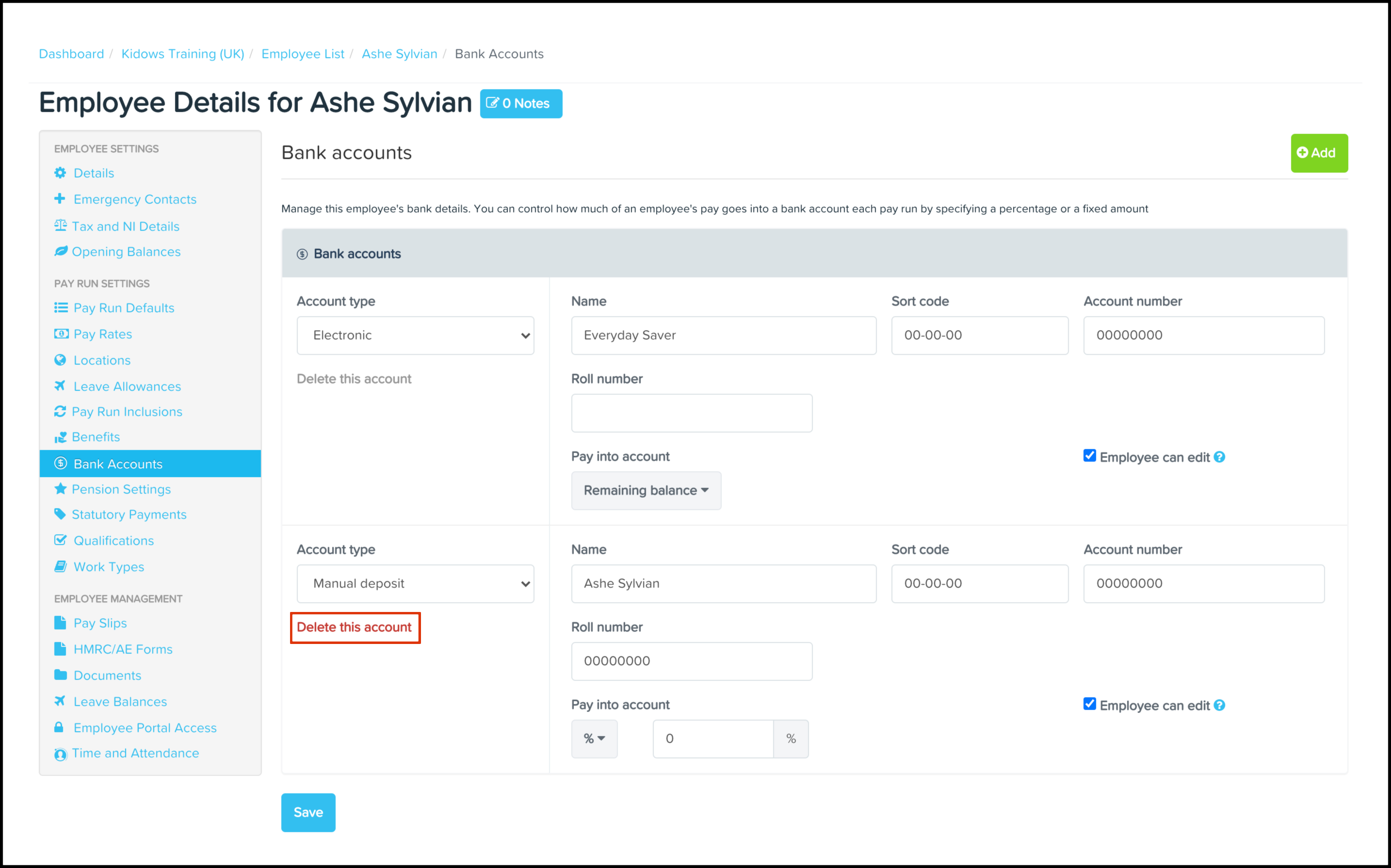Click the scales icon for Tax and NI Details
The image size is (1391, 868).
point(60,225)
